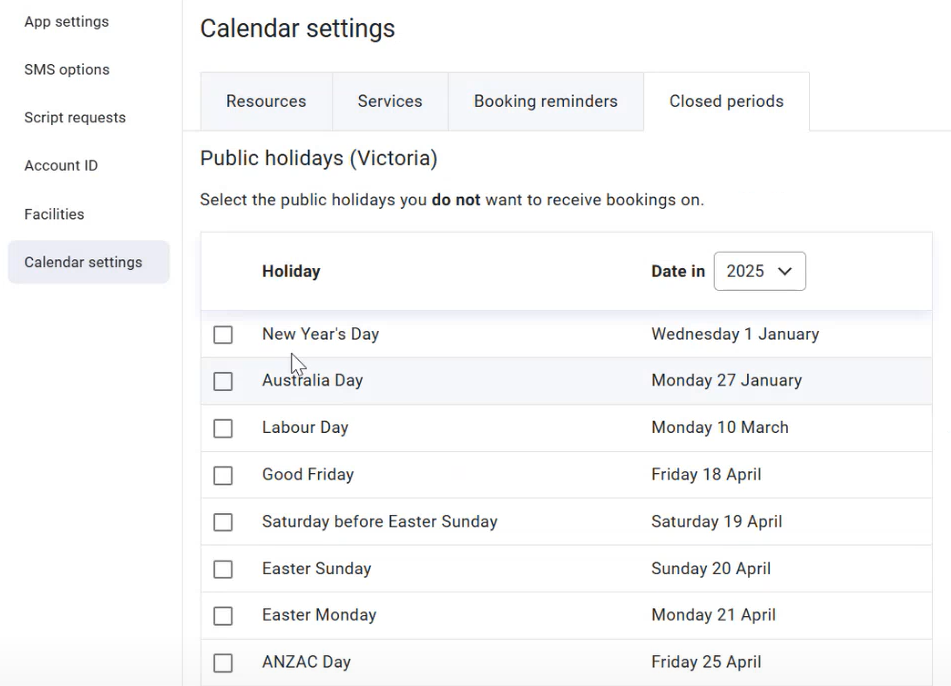Click the Easter Monday holiday name

point(319,615)
